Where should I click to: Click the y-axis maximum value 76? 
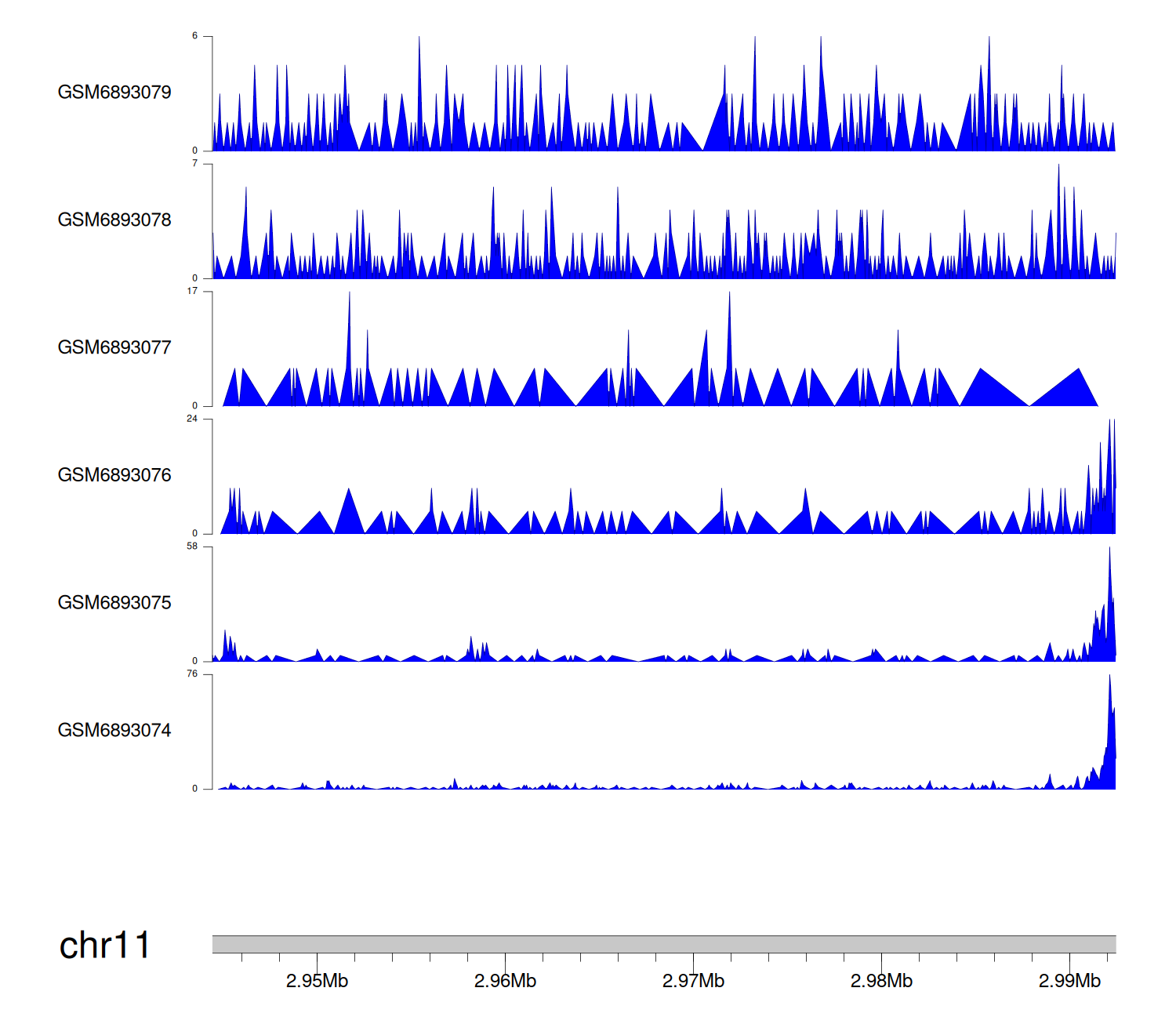click(x=192, y=674)
